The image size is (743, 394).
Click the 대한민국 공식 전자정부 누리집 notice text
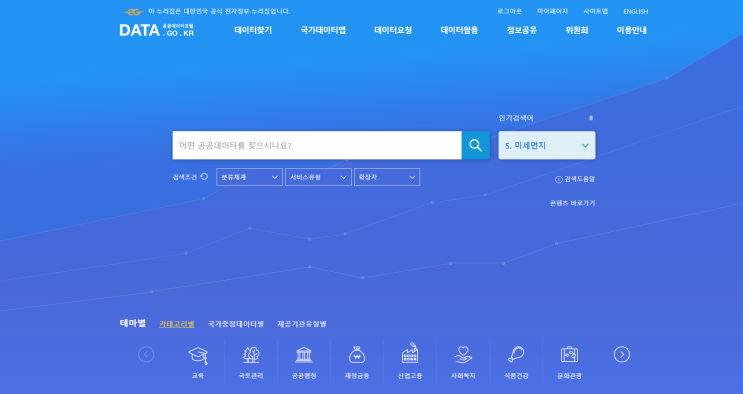click(x=219, y=11)
